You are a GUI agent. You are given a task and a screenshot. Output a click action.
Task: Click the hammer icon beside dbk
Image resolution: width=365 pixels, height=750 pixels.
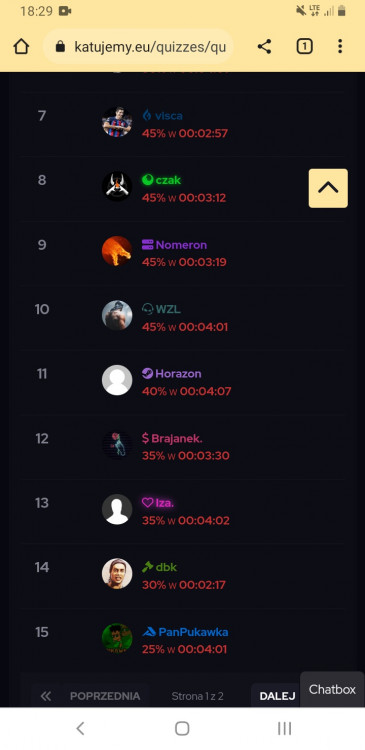[x=147, y=567]
